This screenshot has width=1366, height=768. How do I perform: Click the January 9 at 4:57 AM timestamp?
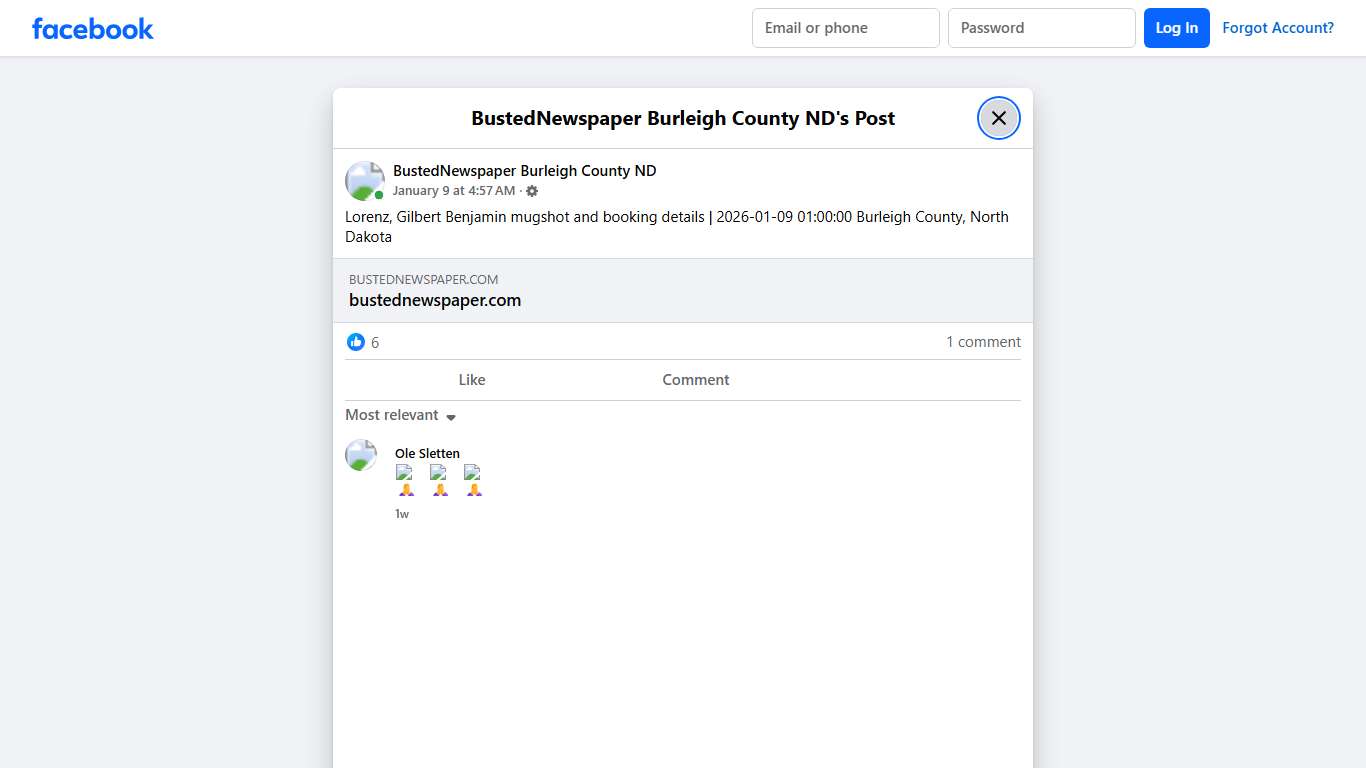click(454, 191)
